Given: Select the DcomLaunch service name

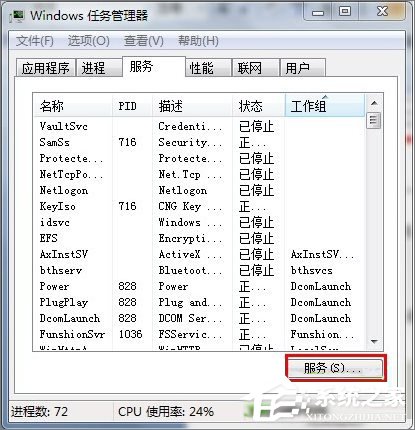Looking at the screenshot, I should coord(70,318).
